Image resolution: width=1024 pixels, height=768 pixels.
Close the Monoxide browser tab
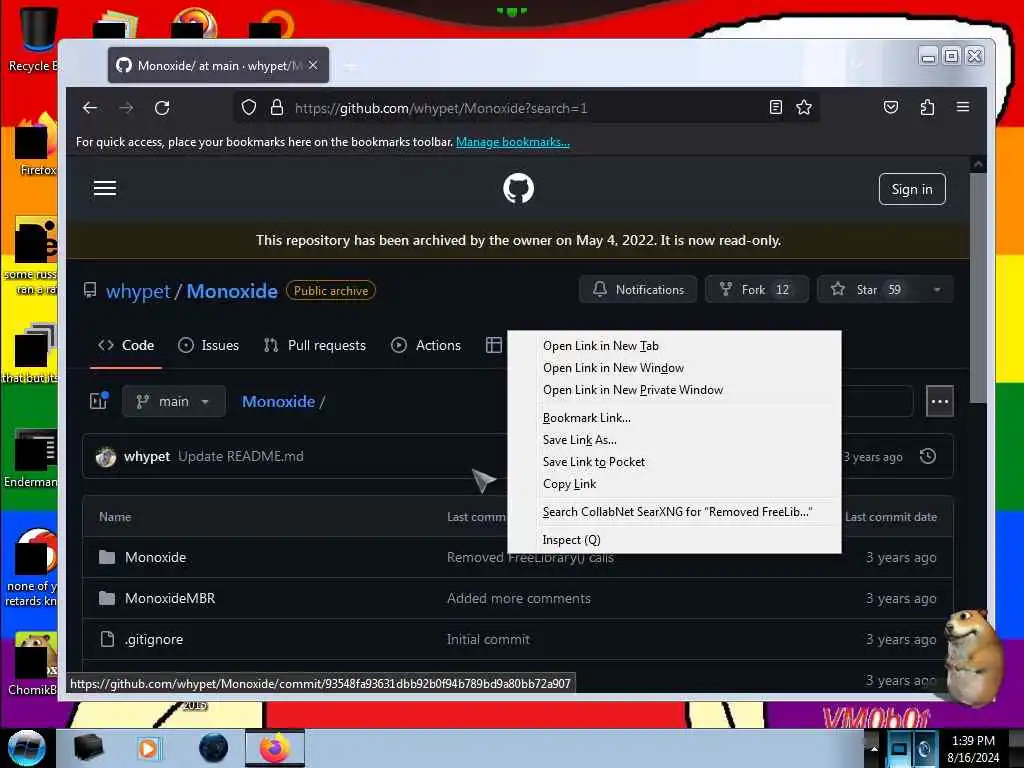tap(313, 65)
